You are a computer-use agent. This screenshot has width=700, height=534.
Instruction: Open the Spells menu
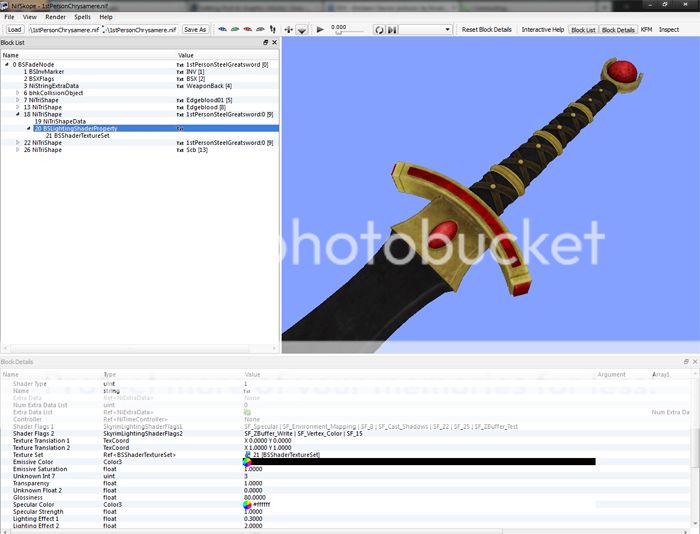point(82,17)
